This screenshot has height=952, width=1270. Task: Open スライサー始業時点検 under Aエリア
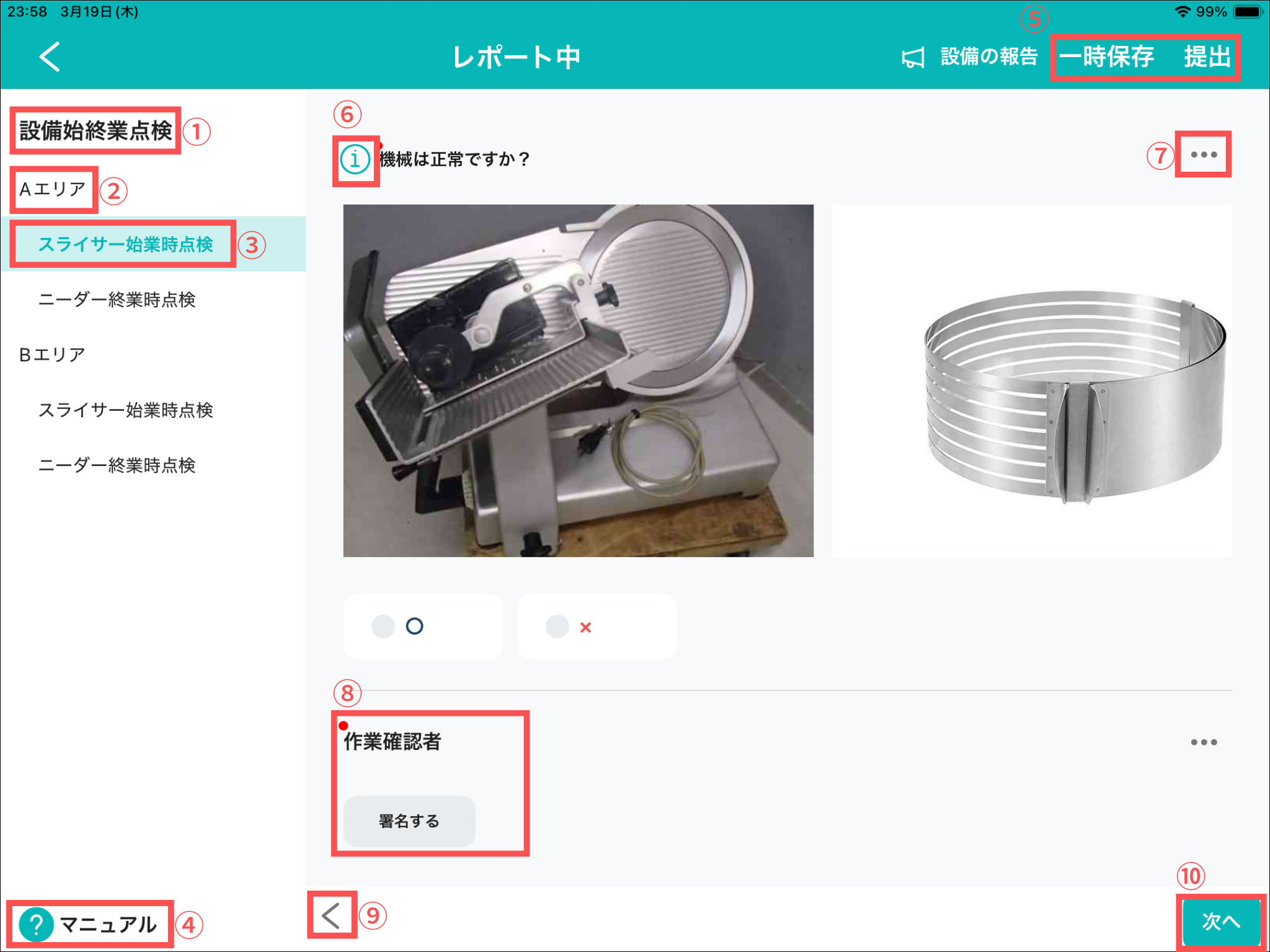pos(125,244)
